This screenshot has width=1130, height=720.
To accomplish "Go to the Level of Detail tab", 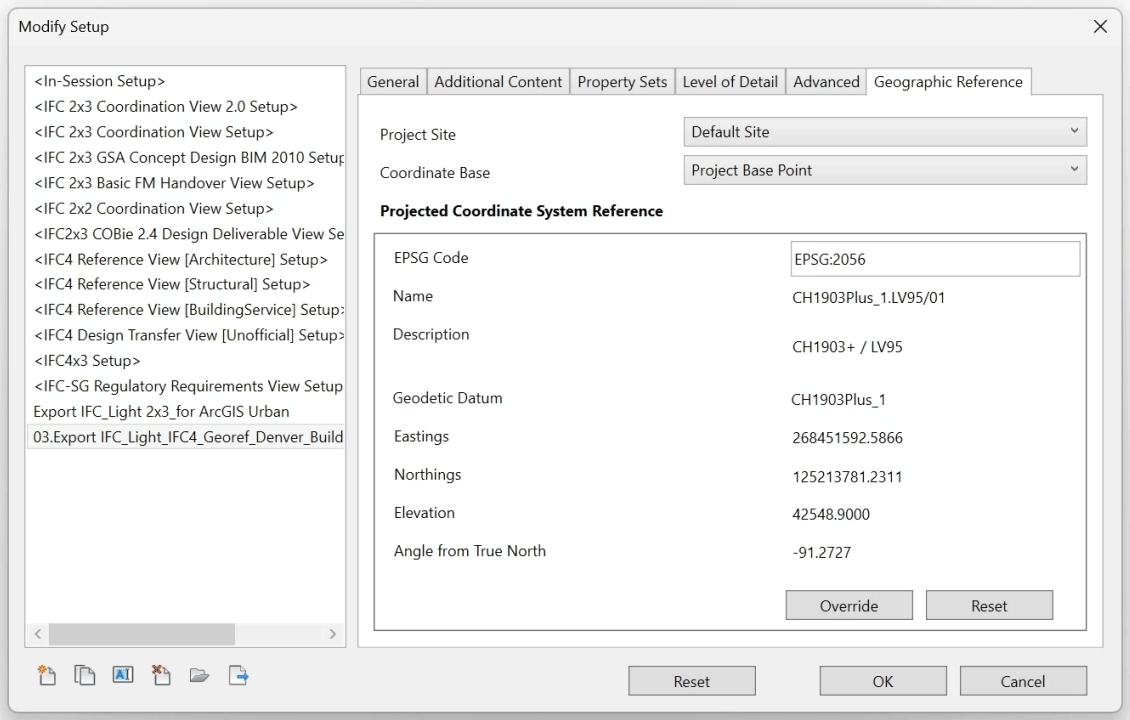I will coord(730,82).
